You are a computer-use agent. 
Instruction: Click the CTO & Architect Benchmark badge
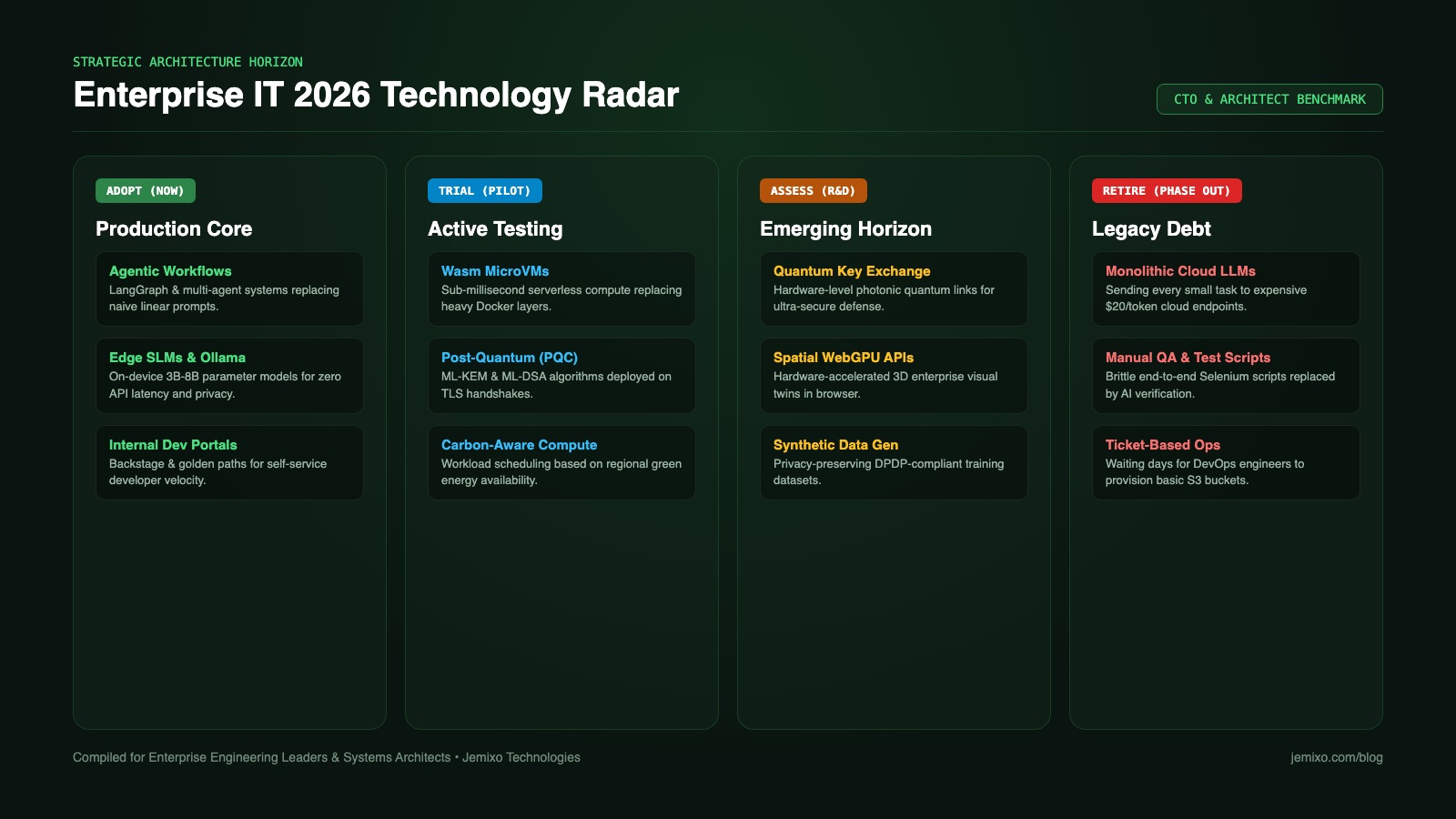coord(1269,99)
